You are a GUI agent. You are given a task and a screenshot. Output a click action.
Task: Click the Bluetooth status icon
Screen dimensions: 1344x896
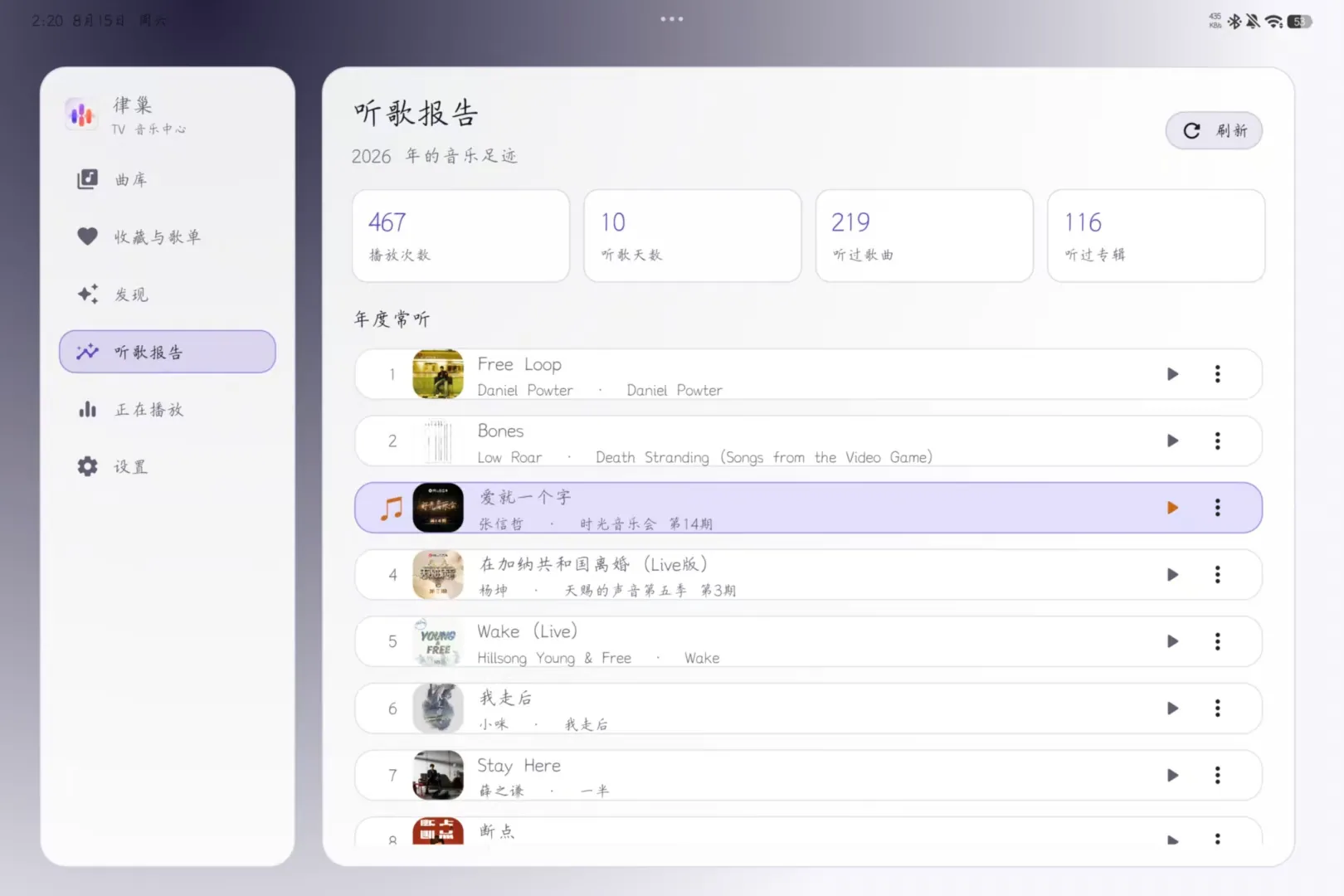click(1234, 22)
